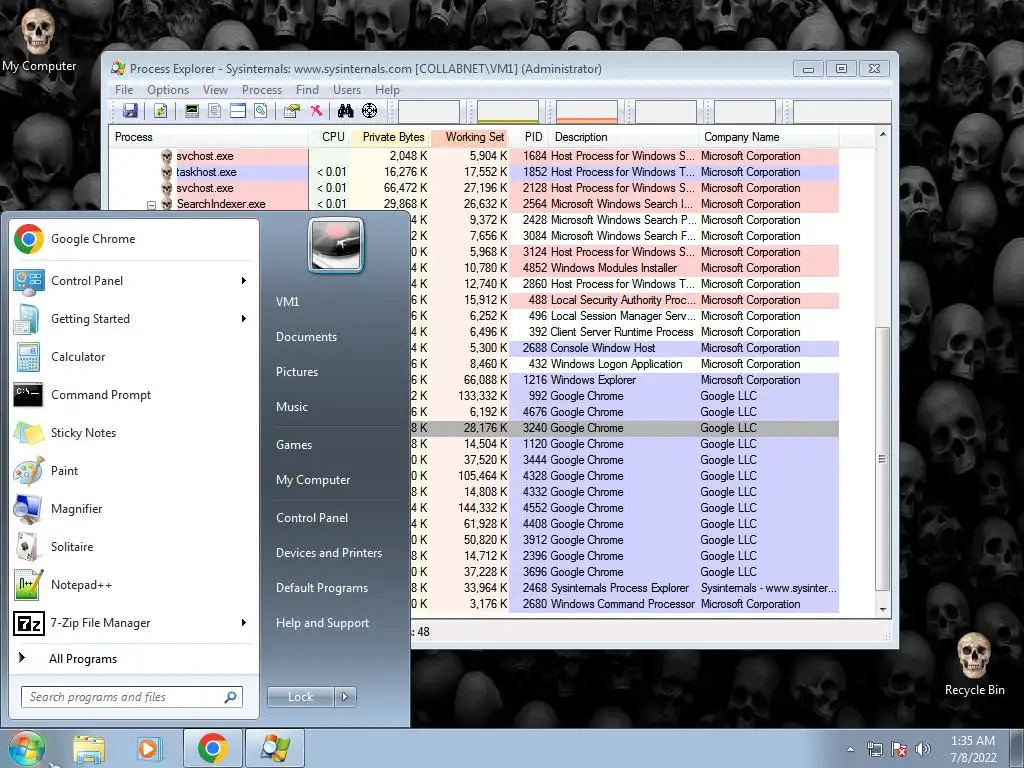Click the network icon in system tray

(x=874, y=749)
